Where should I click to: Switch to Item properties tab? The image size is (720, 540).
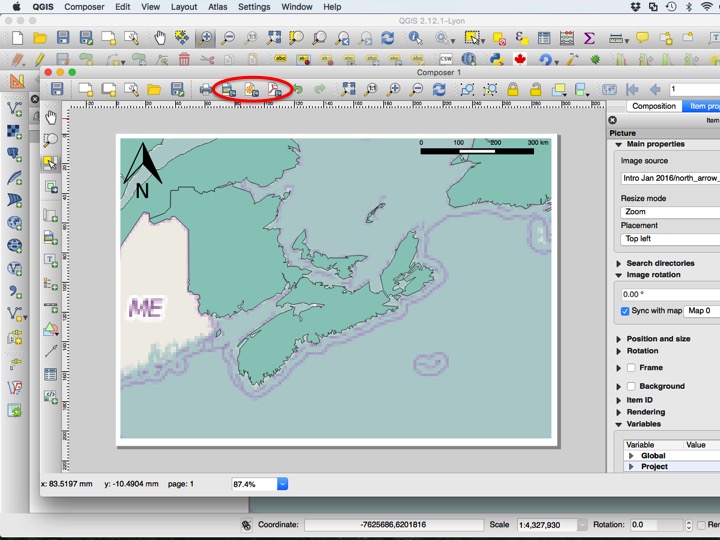pos(701,106)
